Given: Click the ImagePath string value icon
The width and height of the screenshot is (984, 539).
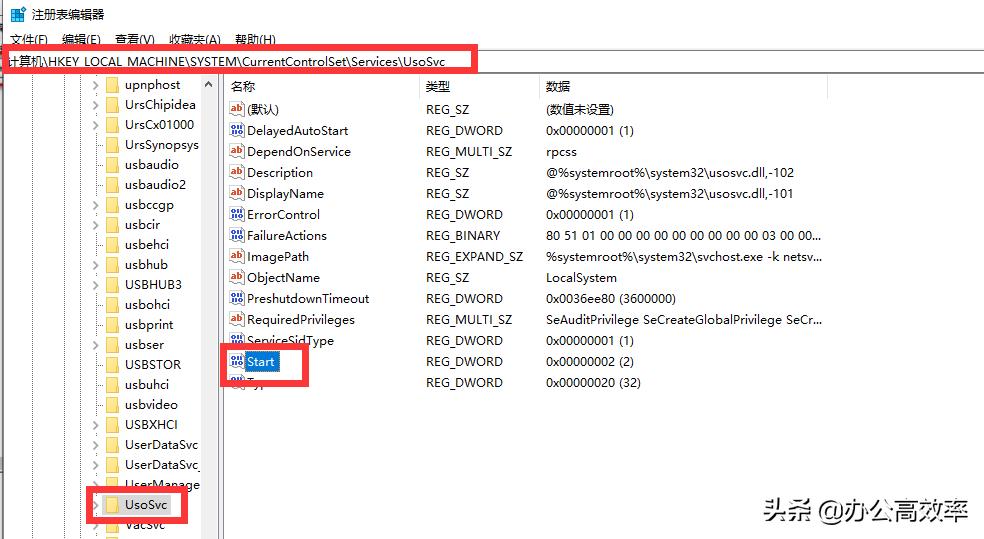Looking at the screenshot, I should 237,256.
